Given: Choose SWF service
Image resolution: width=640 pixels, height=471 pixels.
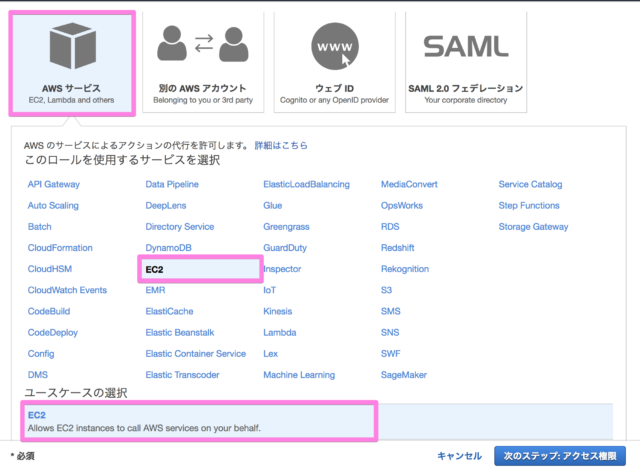Looking at the screenshot, I should [x=391, y=354].
